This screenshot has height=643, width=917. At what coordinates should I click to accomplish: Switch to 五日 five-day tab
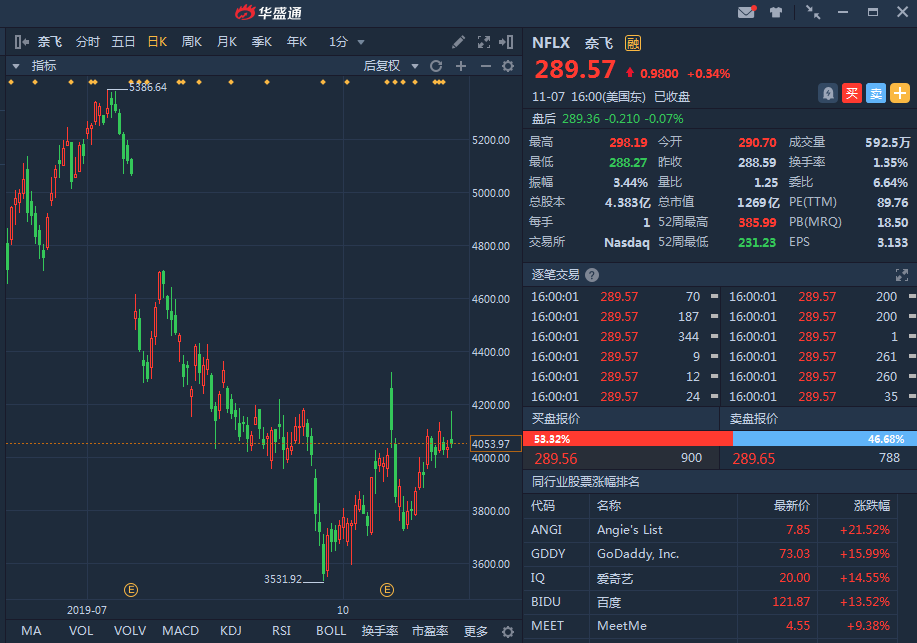123,42
